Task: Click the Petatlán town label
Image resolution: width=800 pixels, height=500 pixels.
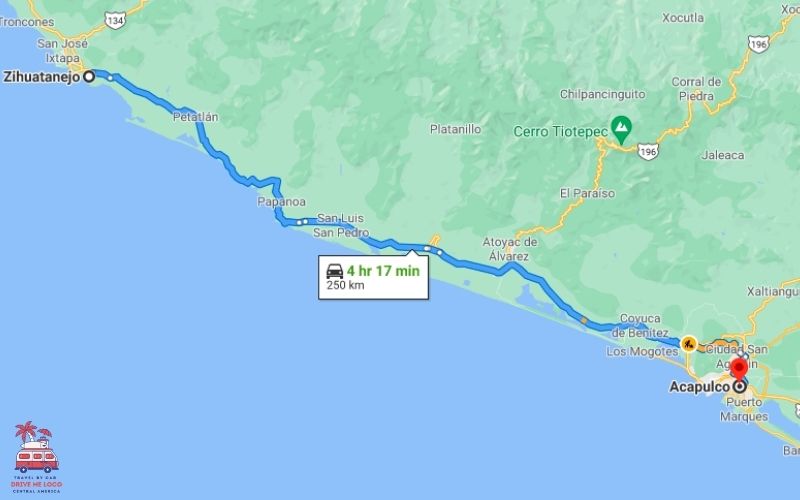Action: [x=195, y=117]
